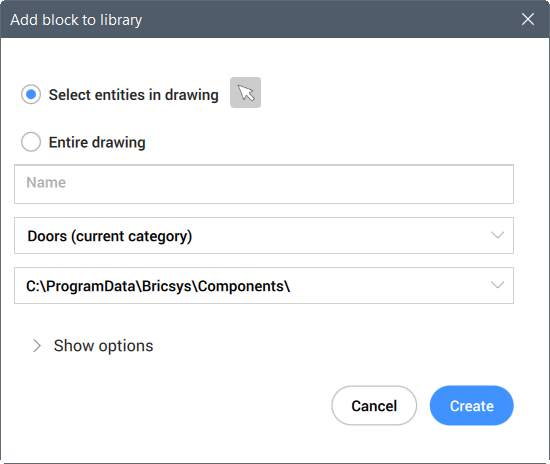Click the 'Doors (current category)' text
Screen dimensions: 550x464
click(110, 236)
